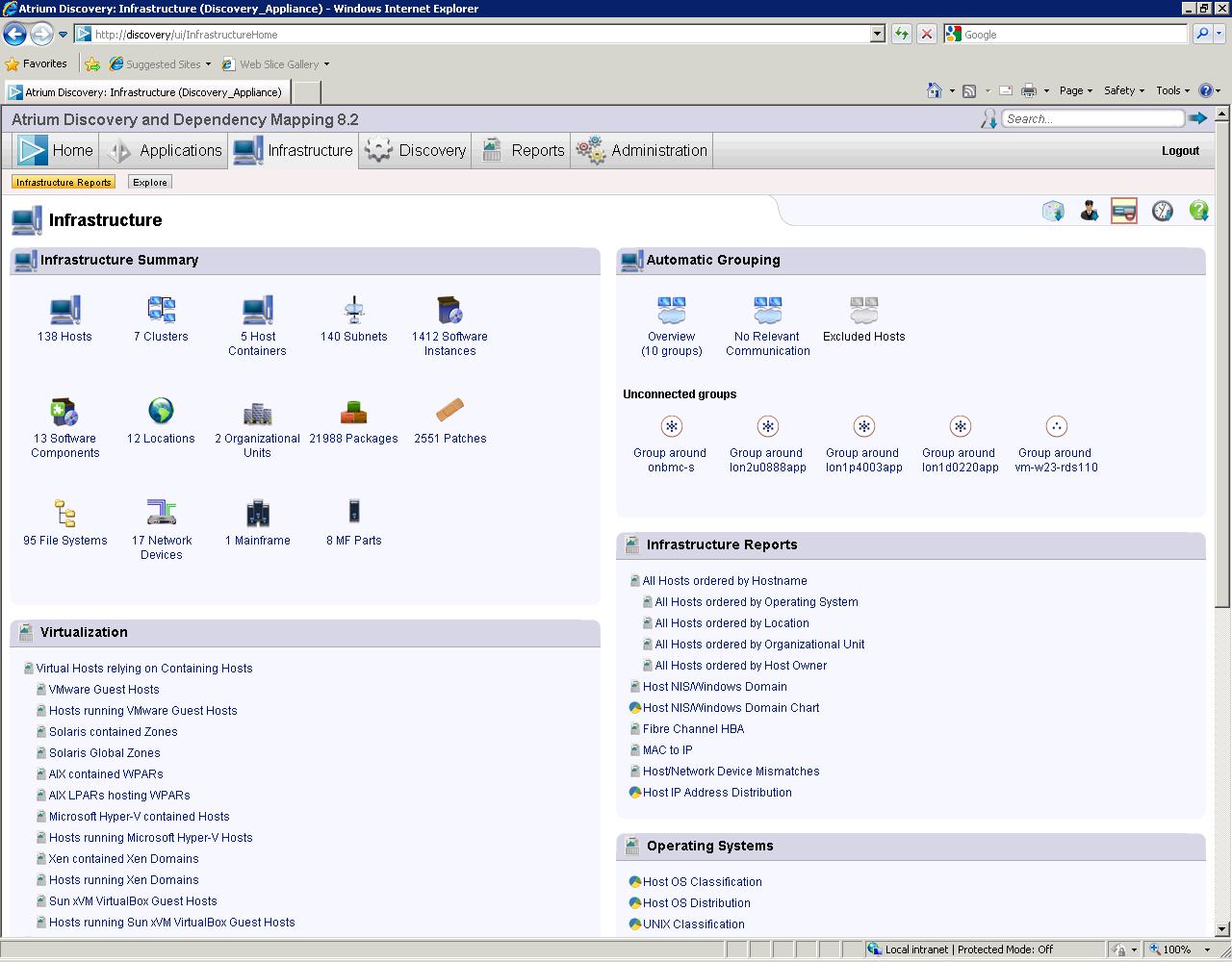
Task: Click the clock icon in page toolbar
Action: pos(1163,211)
